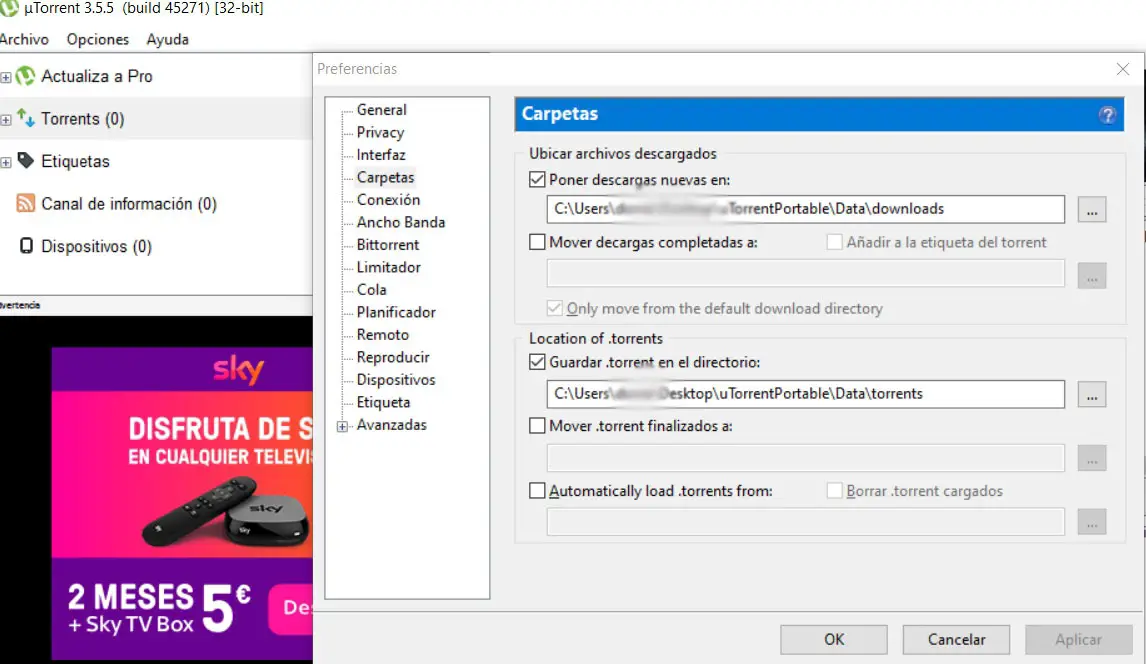
Task: Expand the Torrents (0) sidebar node
Action: (x=6, y=120)
